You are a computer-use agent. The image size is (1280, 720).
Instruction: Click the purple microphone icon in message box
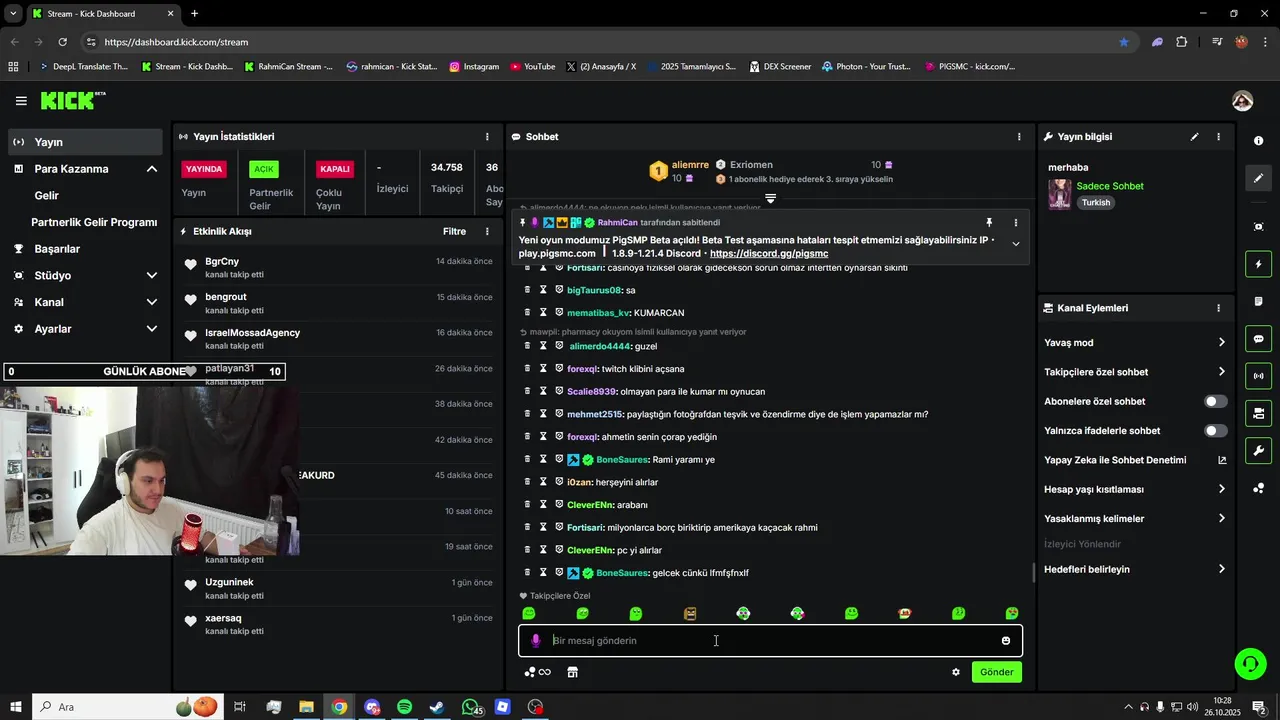(x=536, y=641)
